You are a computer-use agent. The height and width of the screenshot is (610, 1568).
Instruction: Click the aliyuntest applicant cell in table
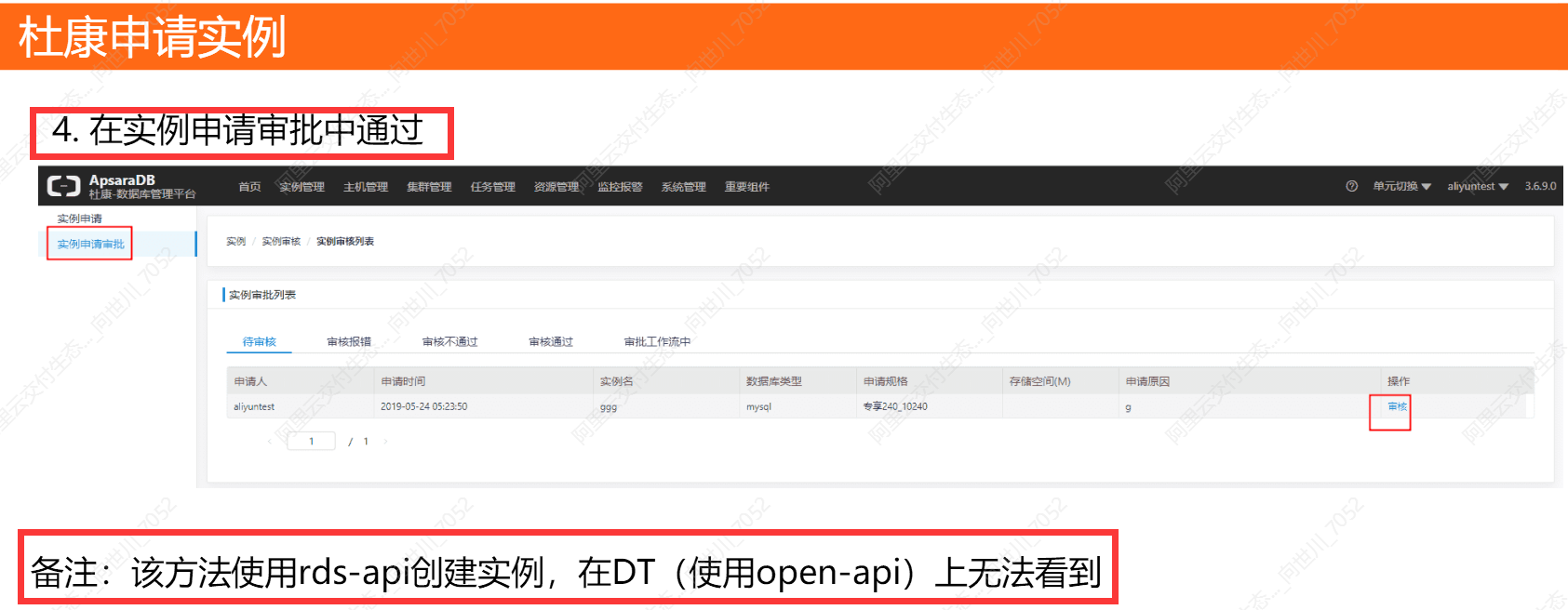pos(254,406)
